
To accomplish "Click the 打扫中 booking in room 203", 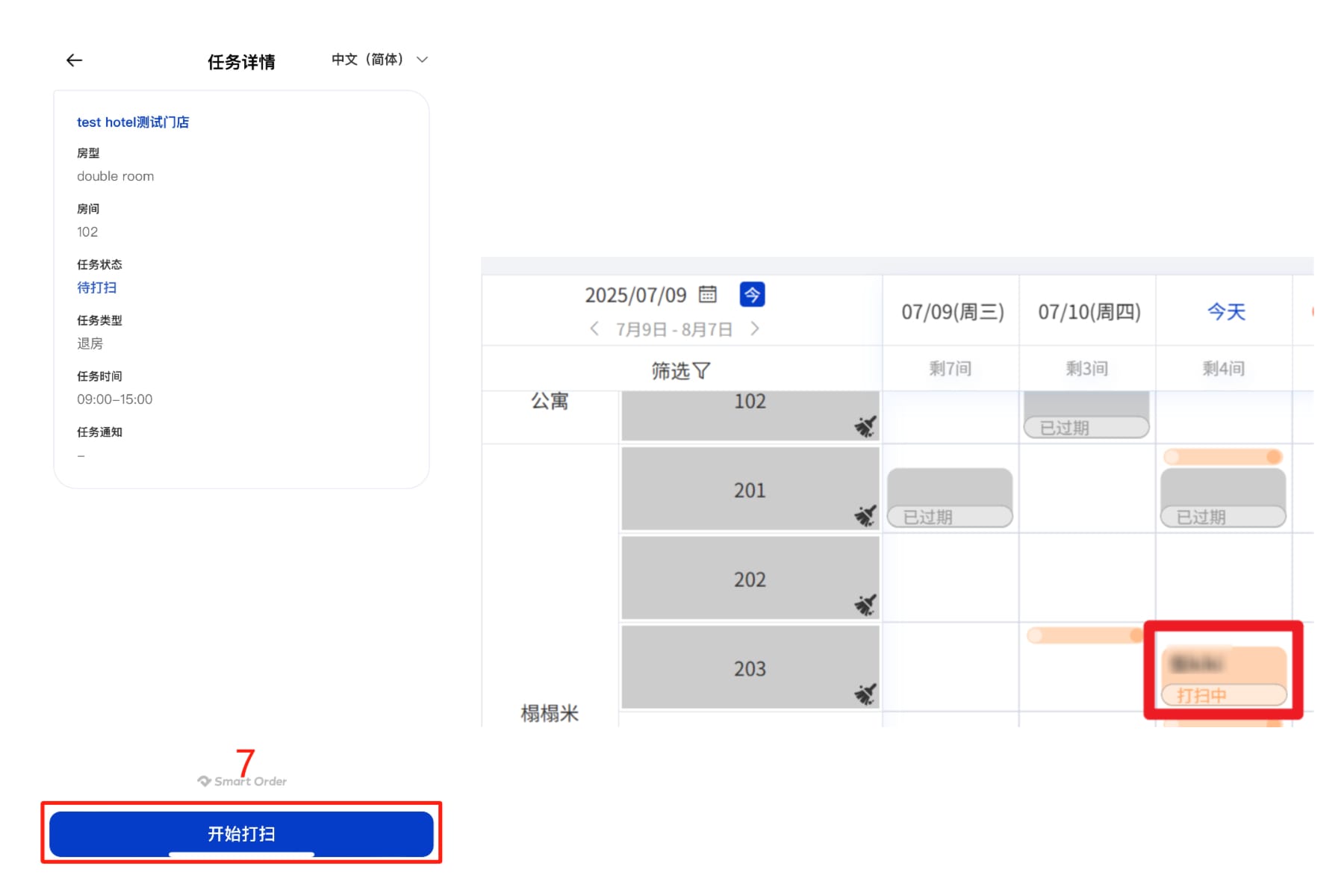I will click(x=1223, y=676).
